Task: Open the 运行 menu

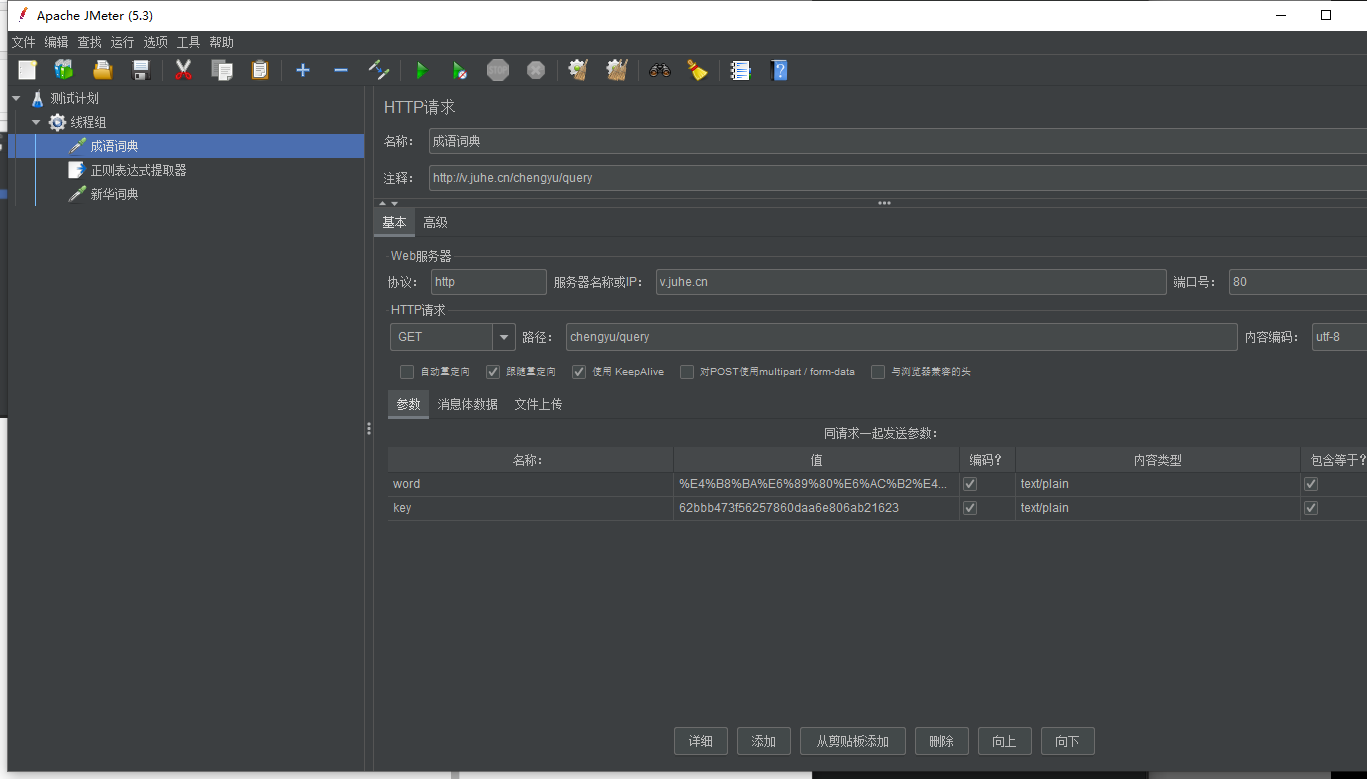Action: pos(122,42)
